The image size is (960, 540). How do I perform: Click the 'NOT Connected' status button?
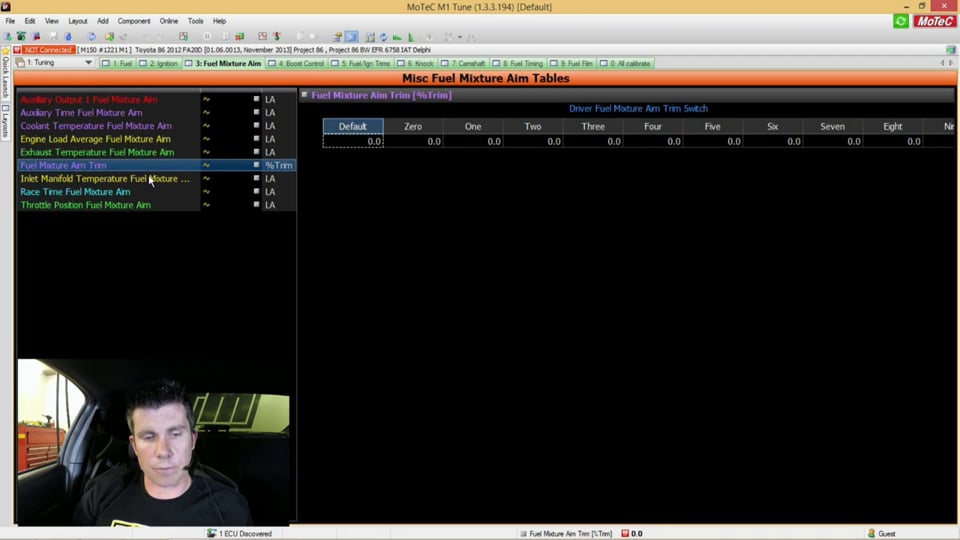pos(48,50)
